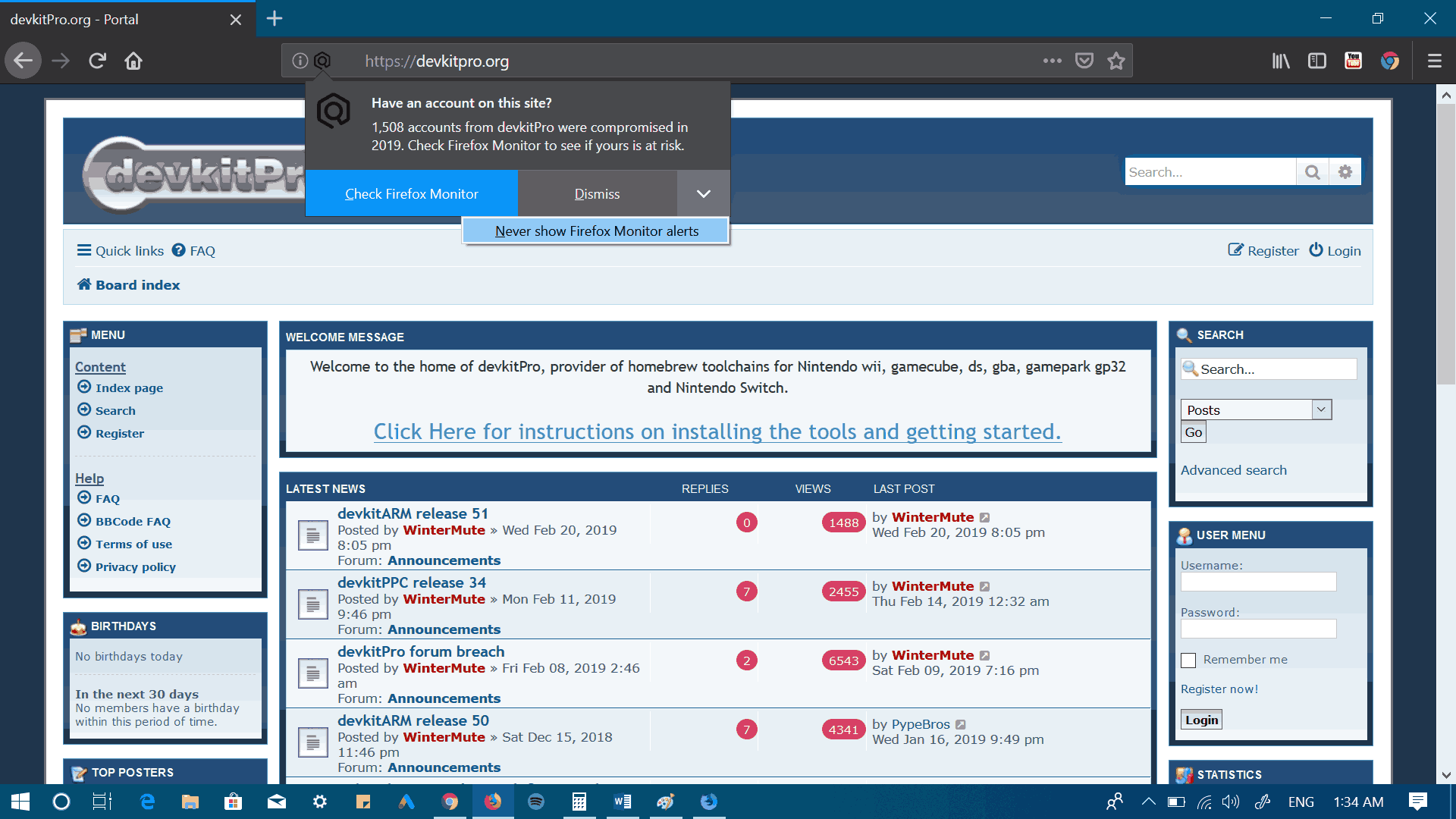Toggle the Remember me checkbox
Screen dimensions: 1456x819
[1188, 659]
